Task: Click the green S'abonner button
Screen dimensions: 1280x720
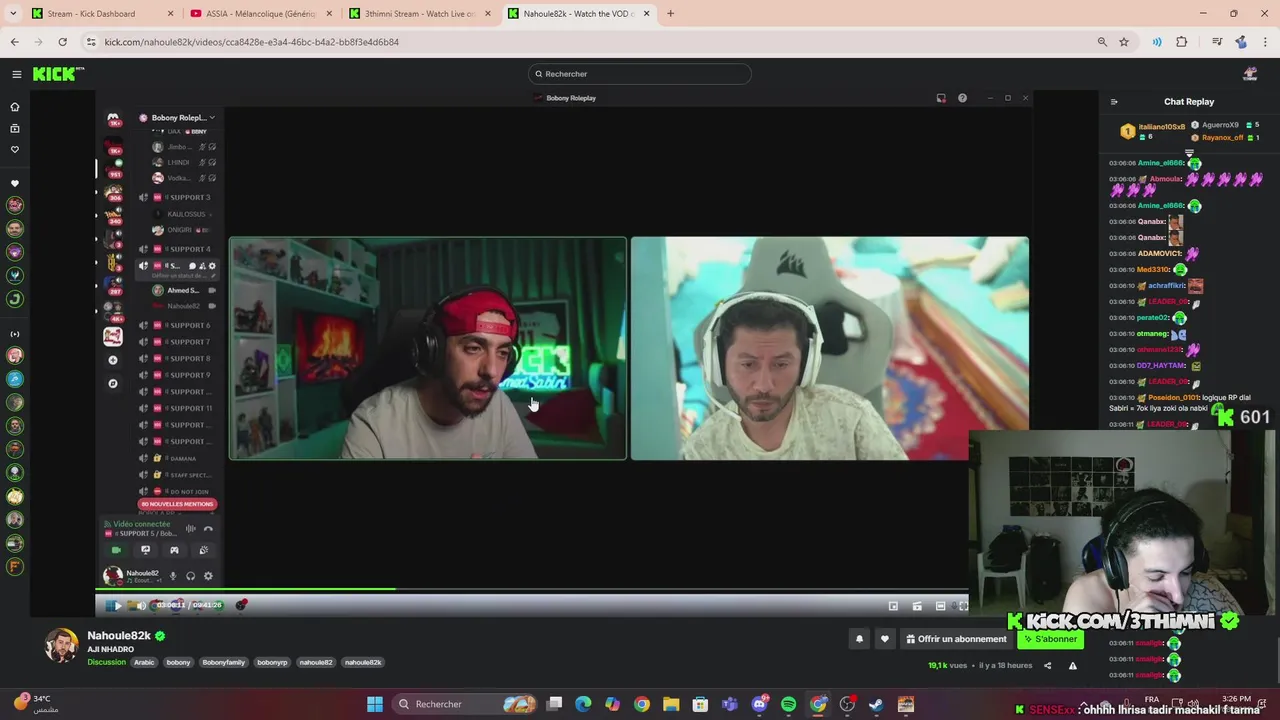Action: point(1051,639)
